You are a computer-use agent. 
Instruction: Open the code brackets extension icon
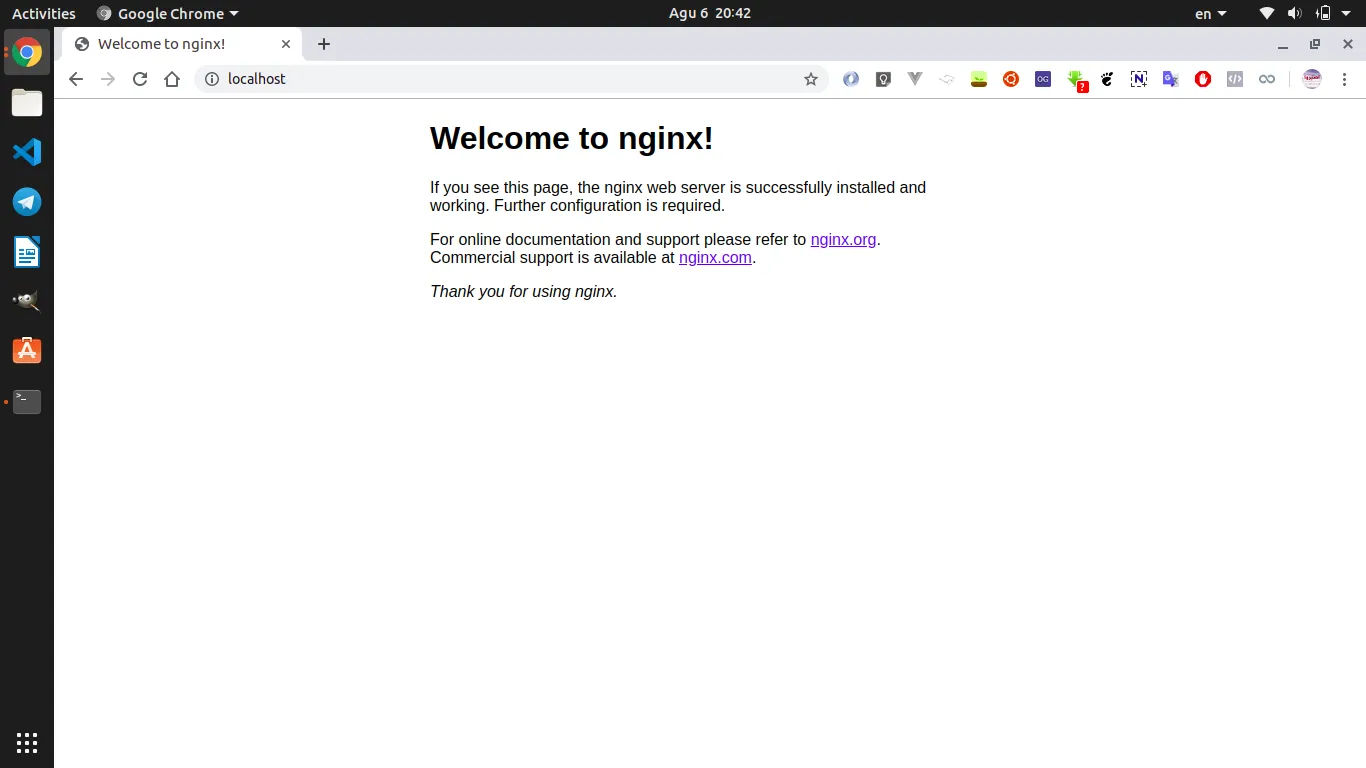pyautogui.click(x=1235, y=79)
